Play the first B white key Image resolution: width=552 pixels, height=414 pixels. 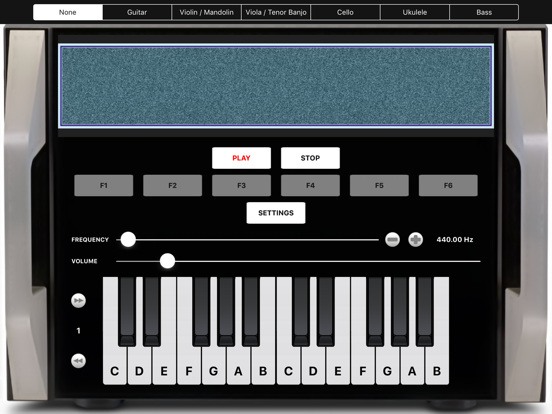[263, 366]
